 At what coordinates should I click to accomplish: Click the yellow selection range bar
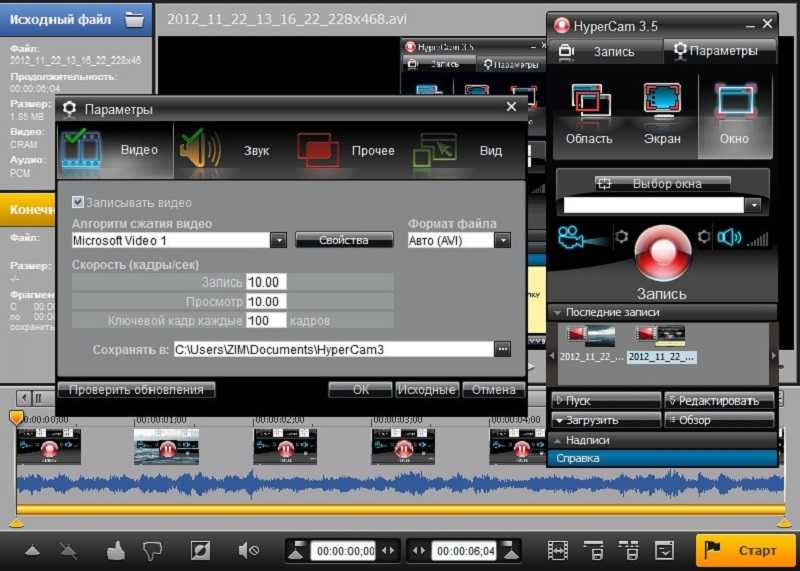401,510
